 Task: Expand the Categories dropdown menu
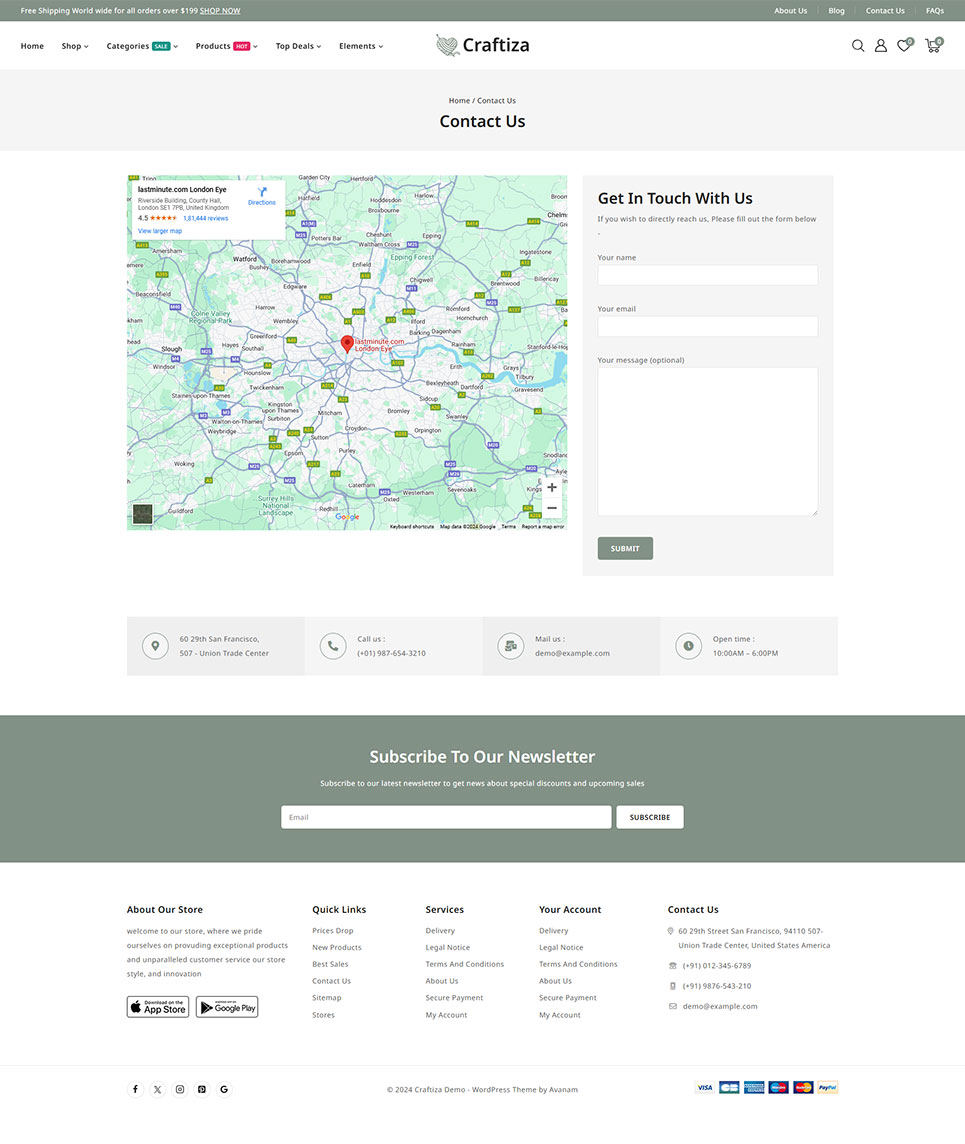(142, 46)
